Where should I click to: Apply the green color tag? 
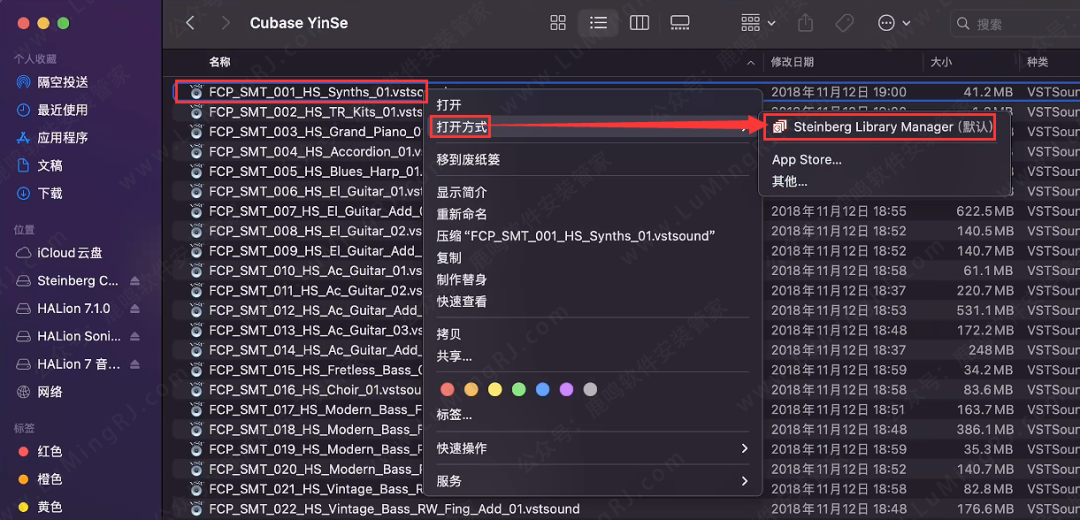519,389
